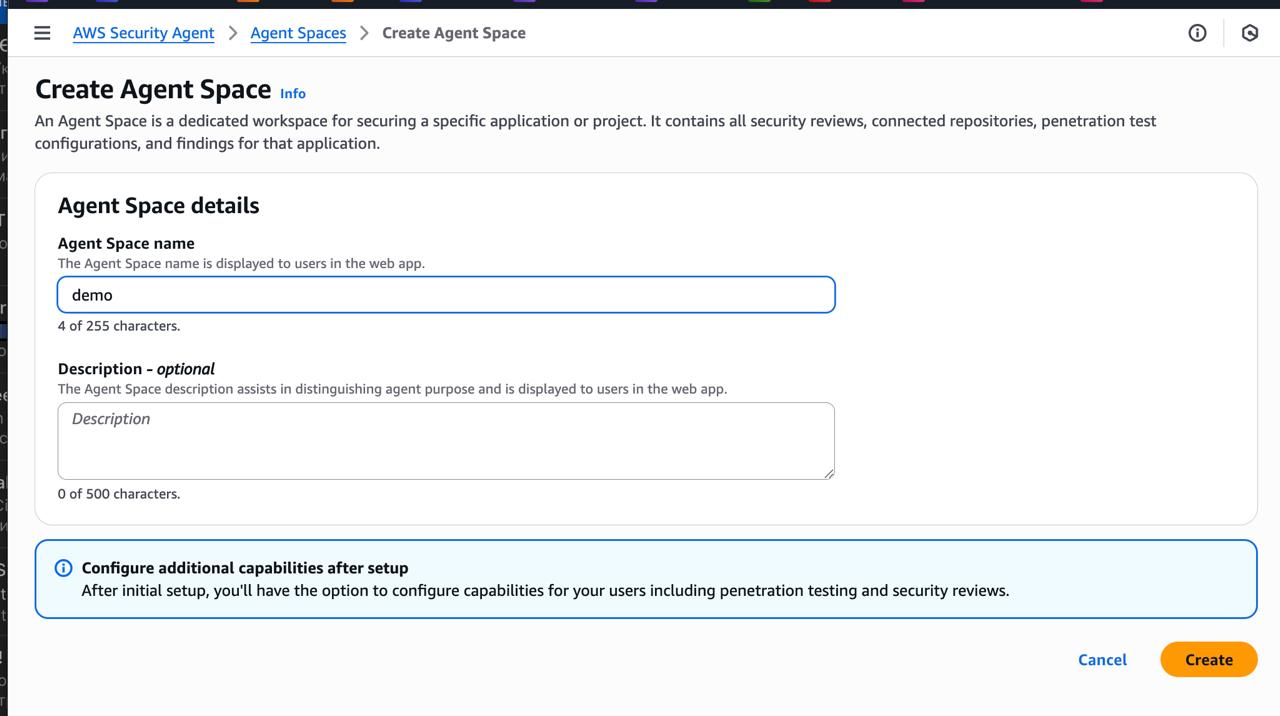Click the info icon in the blue alert box

(x=63, y=568)
